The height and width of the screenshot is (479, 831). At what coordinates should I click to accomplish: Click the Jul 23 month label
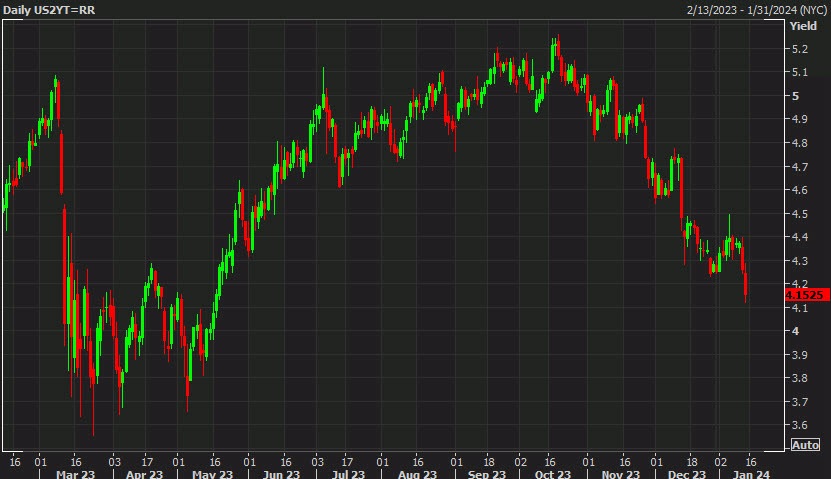click(x=348, y=474)
